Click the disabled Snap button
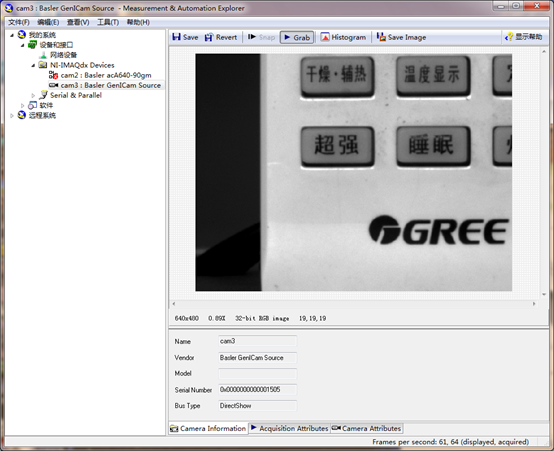 click(x=261, y=37)
